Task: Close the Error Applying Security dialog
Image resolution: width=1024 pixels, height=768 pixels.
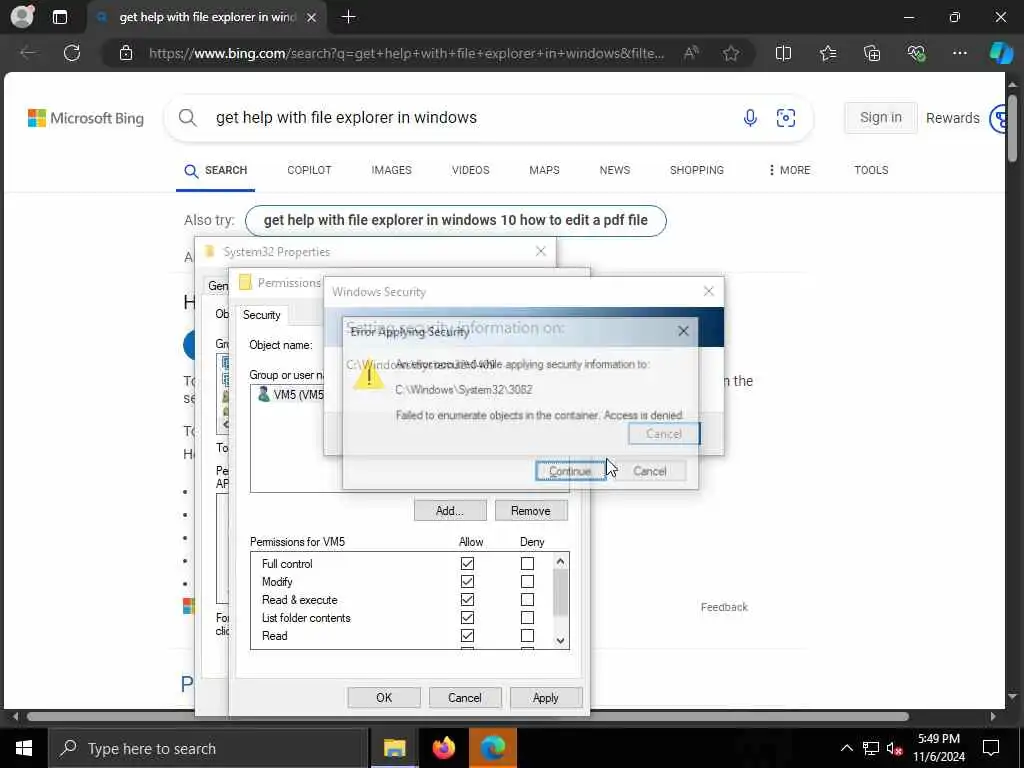Action: (683, 331)
